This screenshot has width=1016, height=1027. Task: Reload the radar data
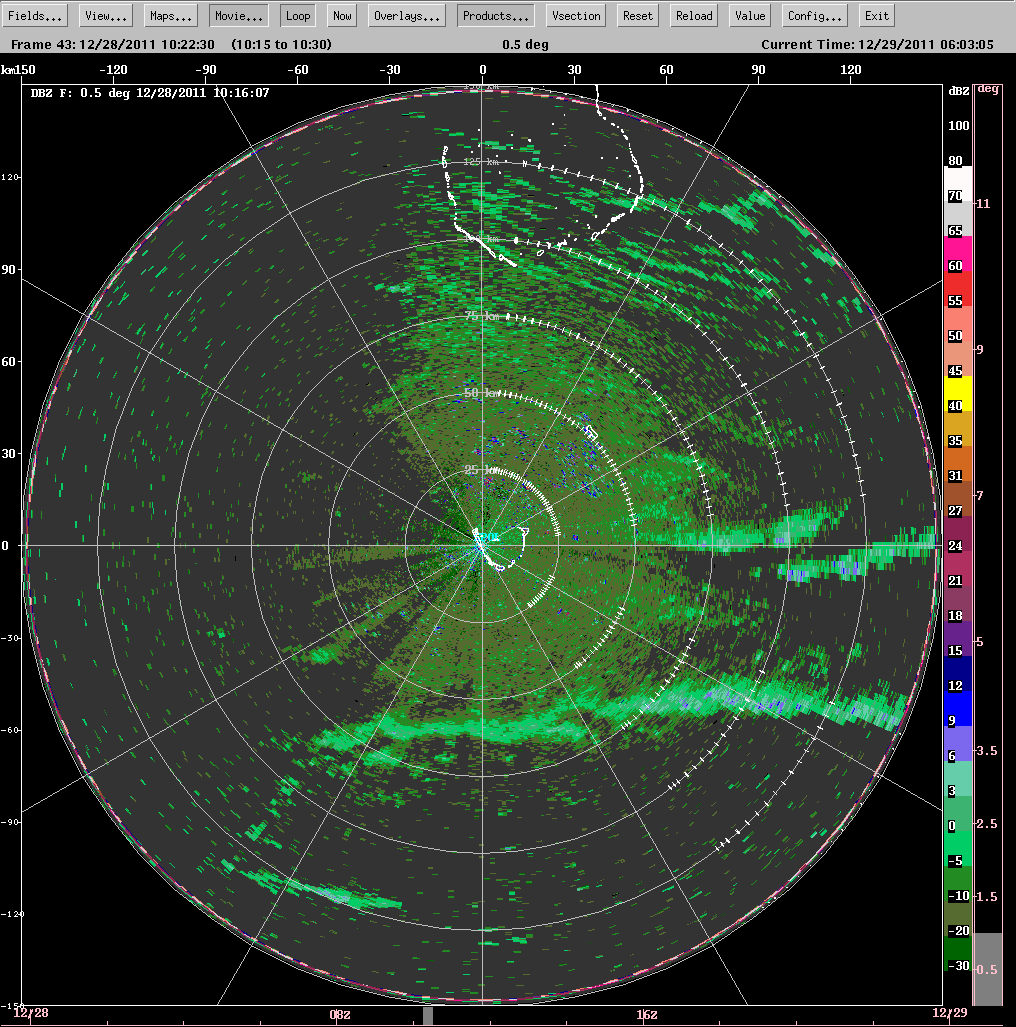[x=693, y=15]
